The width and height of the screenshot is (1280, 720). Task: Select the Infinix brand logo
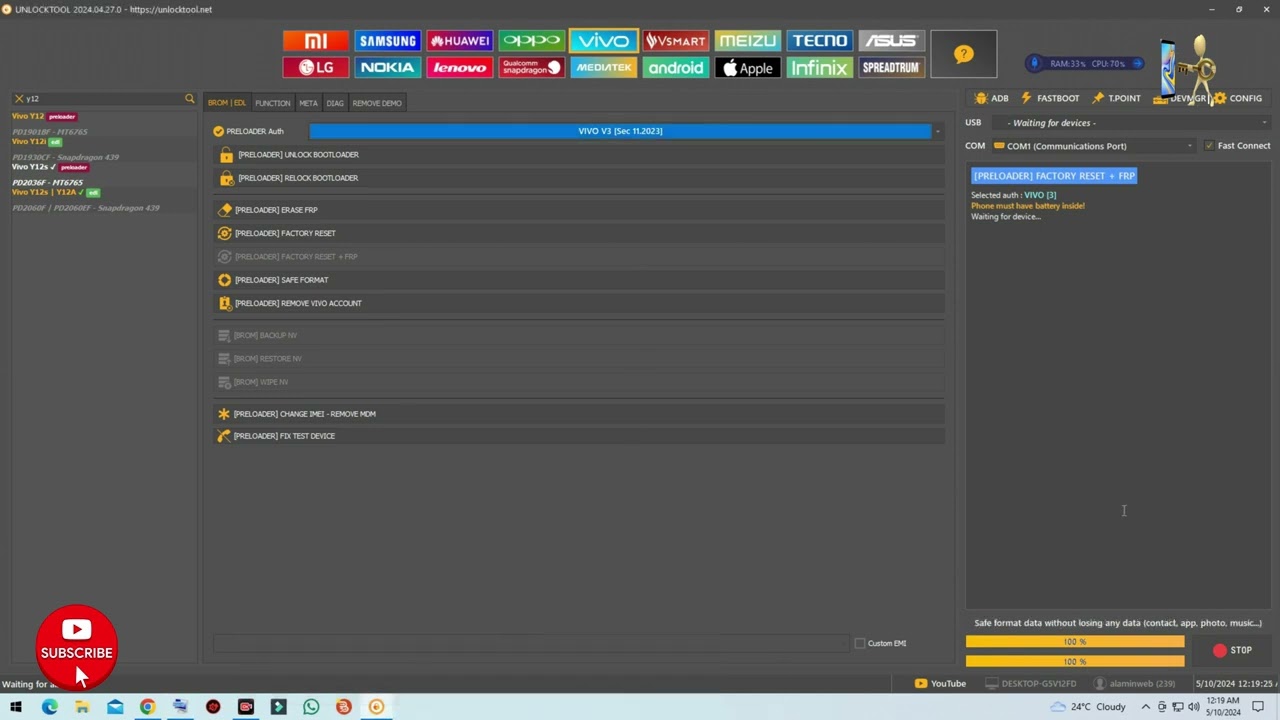tap(820, 68)
